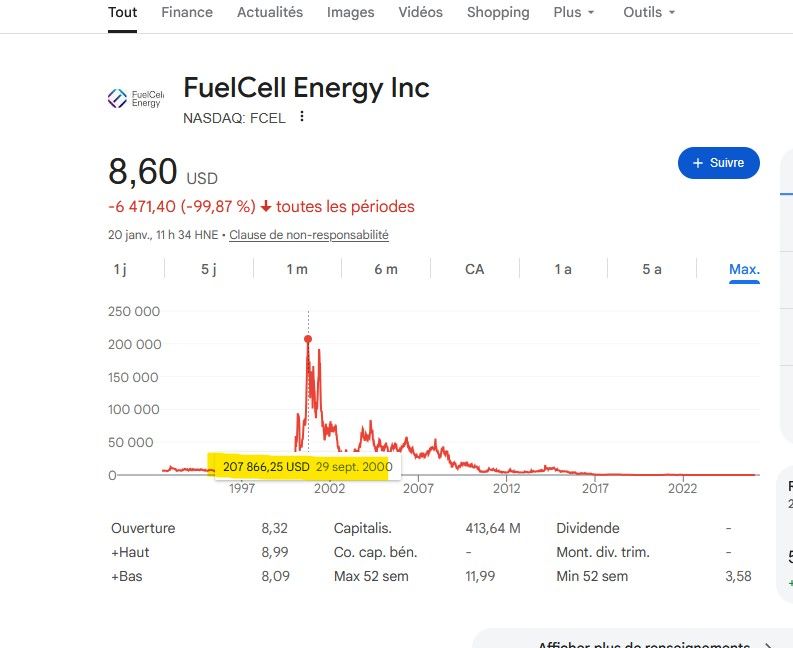Choose the 1 m time period

pos(297,269)
